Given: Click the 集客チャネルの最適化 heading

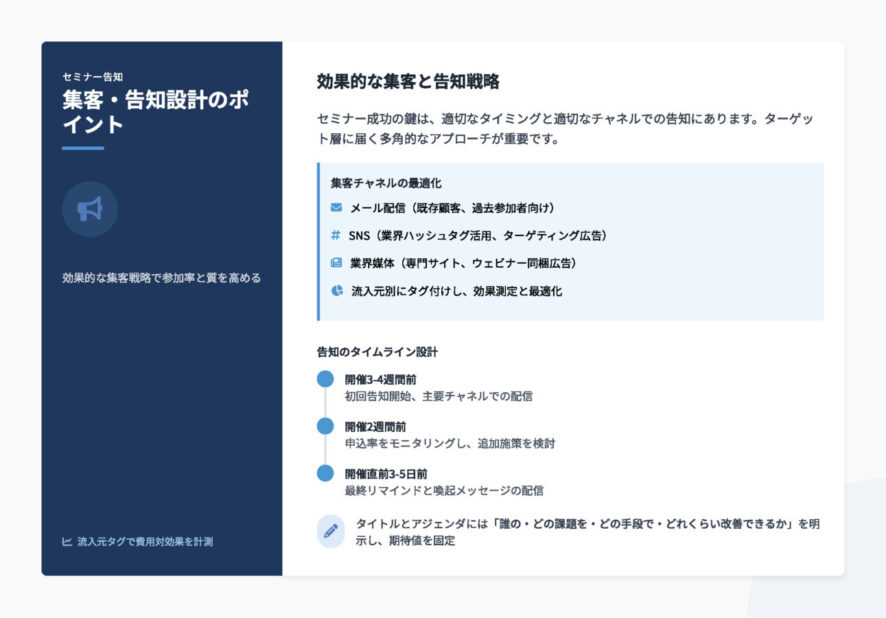Looking at the screenshot, I should coord(386,183).
